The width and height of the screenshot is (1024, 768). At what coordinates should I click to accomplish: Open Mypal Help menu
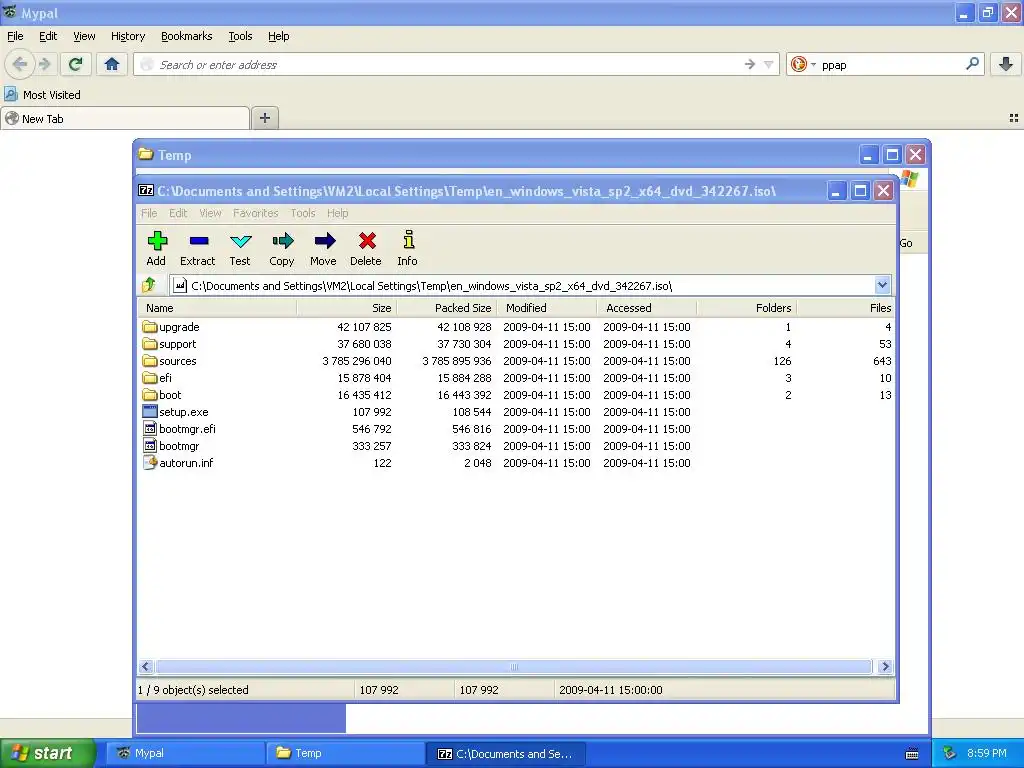click(x=279, y=36)
